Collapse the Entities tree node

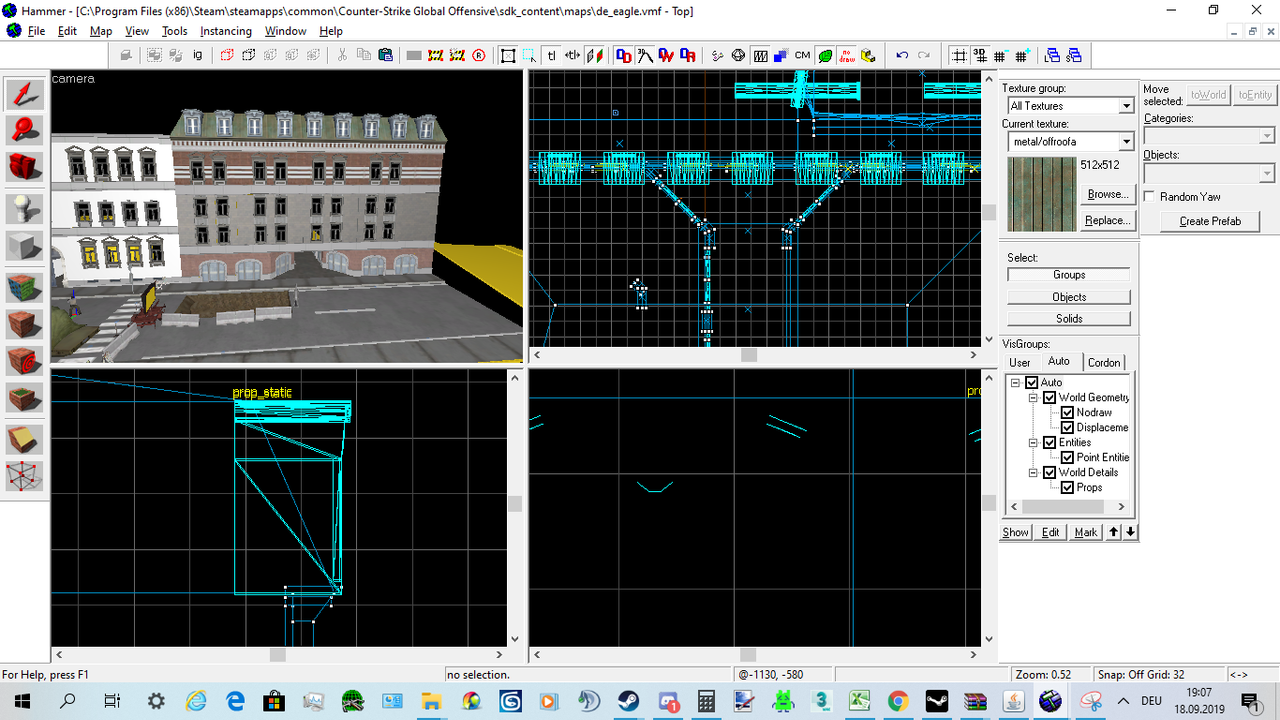click(1033, 443)
